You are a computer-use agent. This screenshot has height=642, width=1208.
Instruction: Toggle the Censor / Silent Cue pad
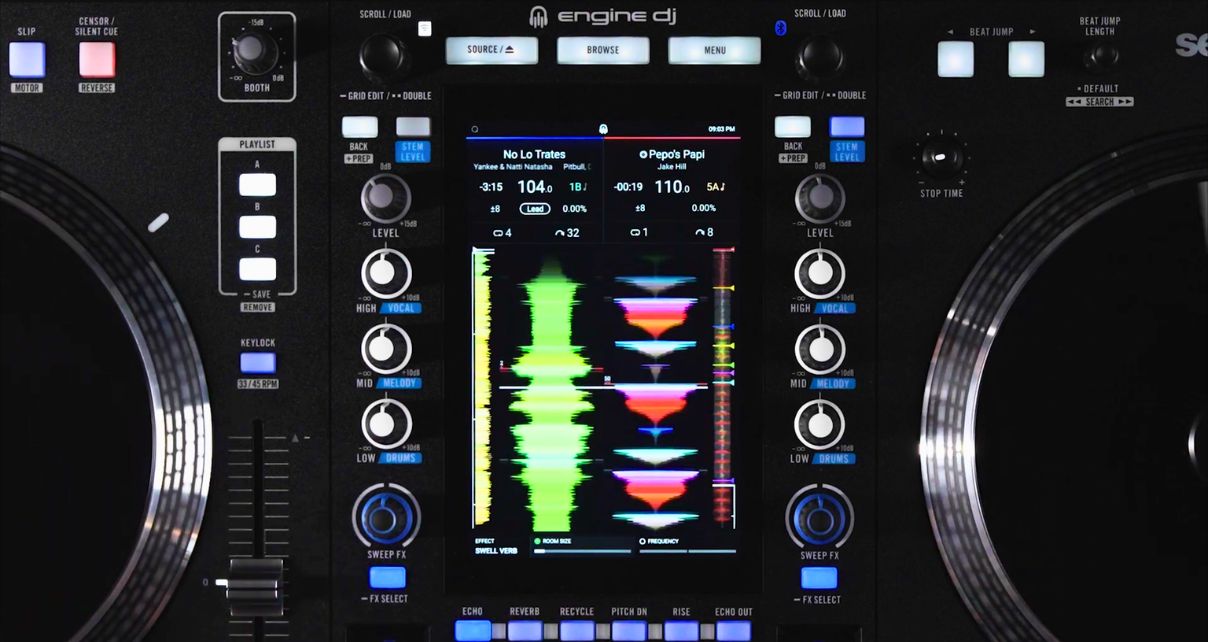click(x=97, y=60)
